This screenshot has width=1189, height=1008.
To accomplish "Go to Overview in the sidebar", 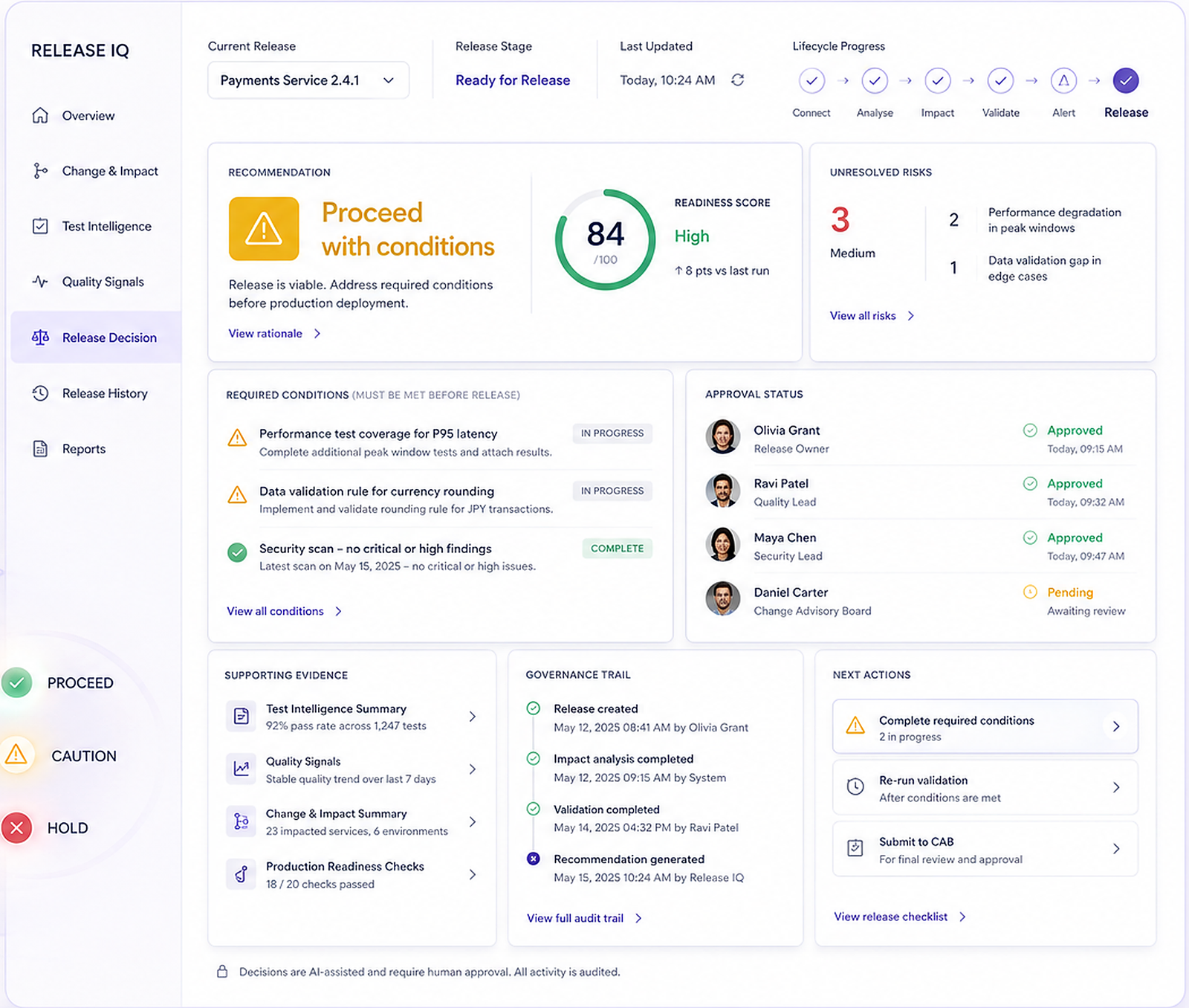I will click(97, 115).
